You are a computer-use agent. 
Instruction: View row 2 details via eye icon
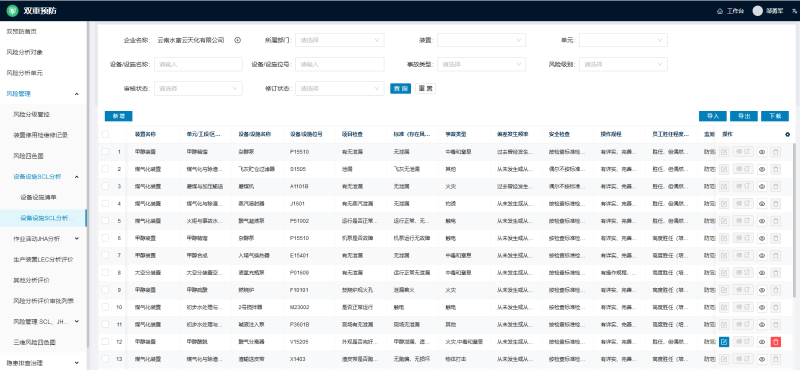tap(762, 169)
